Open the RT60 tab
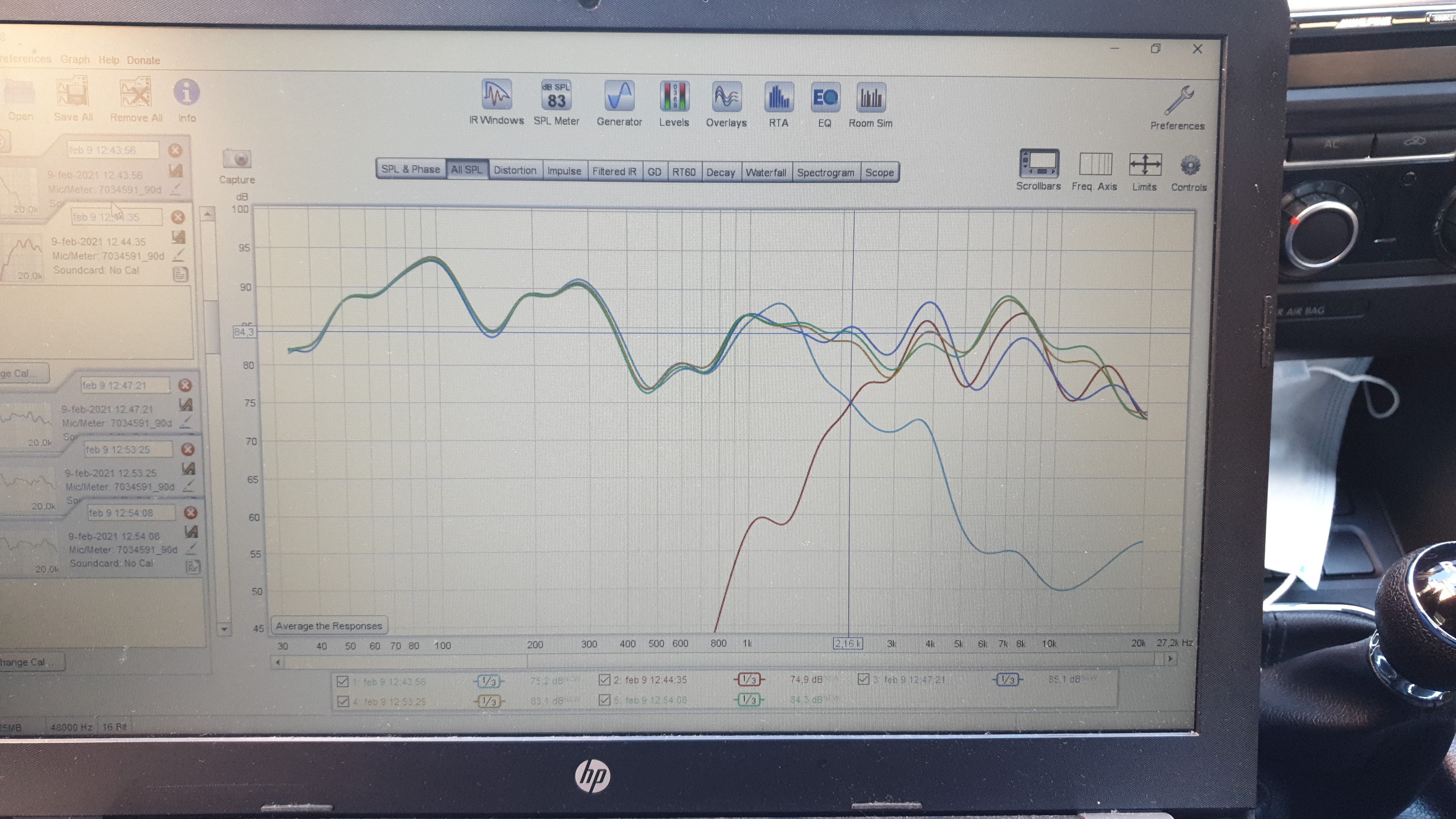The height and width of the screenshot is (819, 1456). click(684, 172)
